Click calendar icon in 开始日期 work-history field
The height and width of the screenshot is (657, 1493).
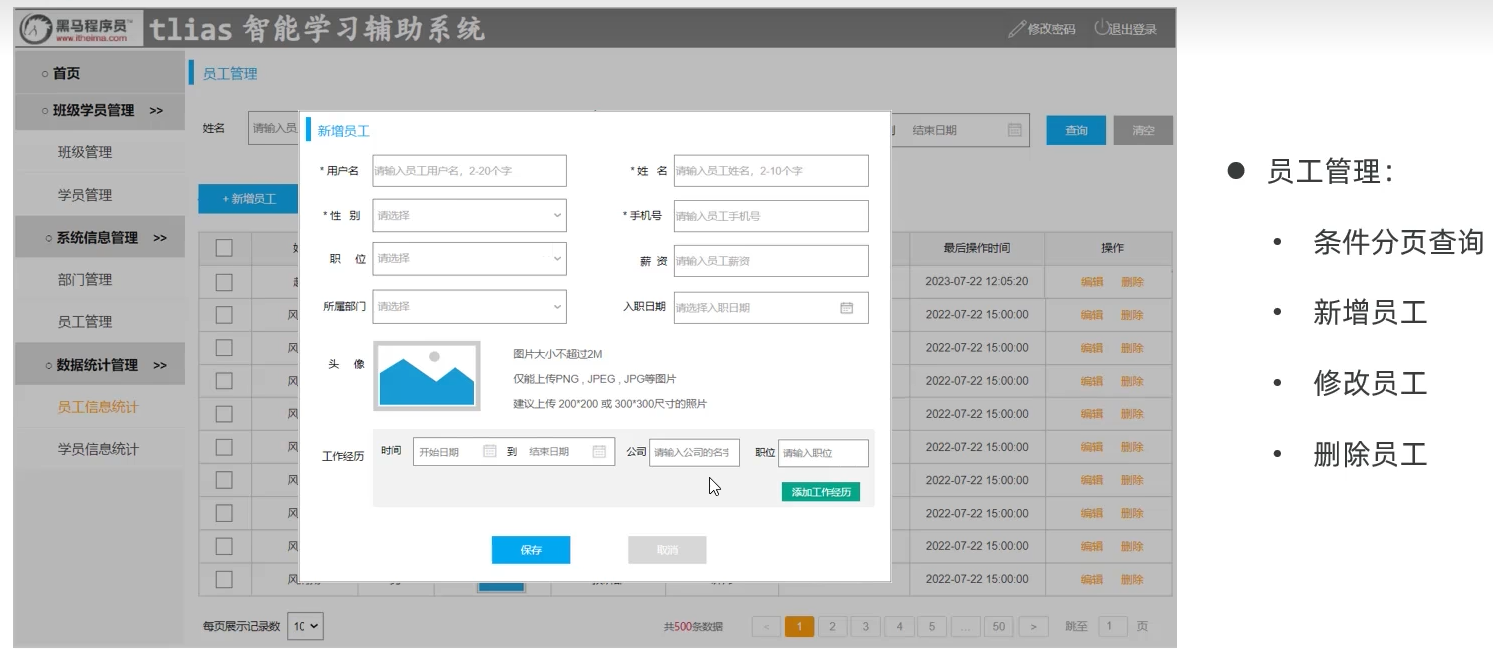coord(489,451)
